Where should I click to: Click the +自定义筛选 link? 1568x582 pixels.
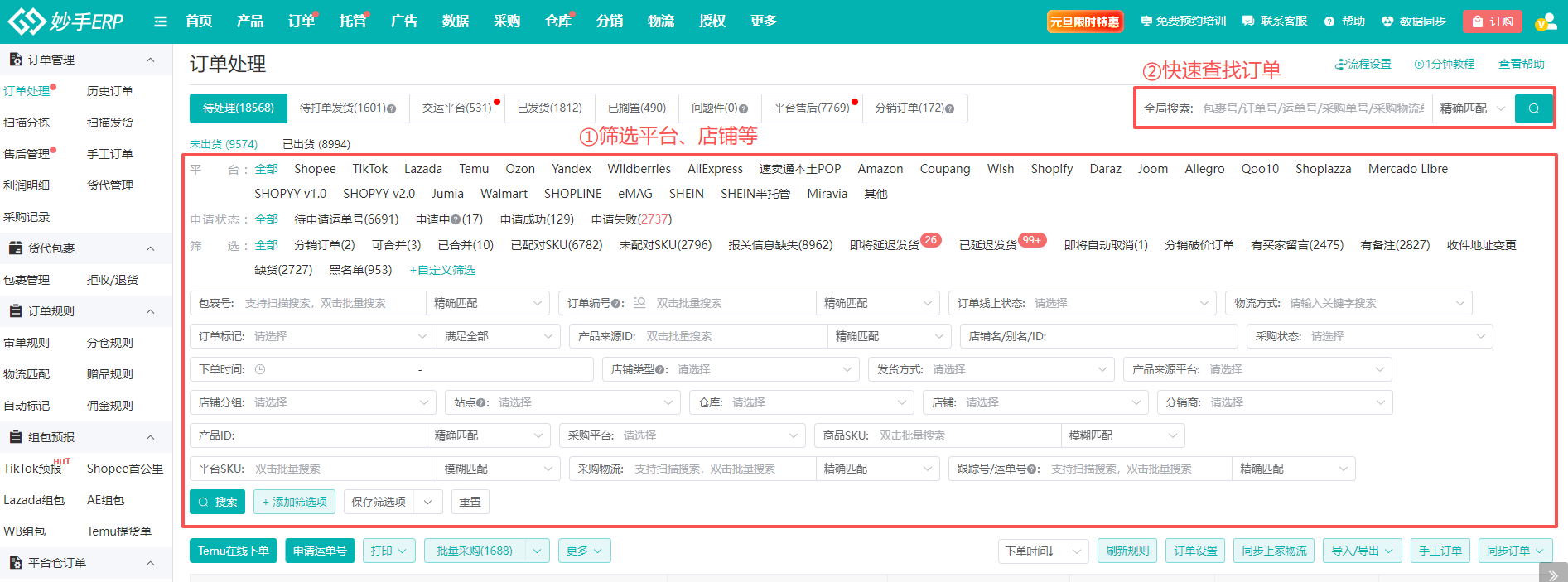(442, 270)
